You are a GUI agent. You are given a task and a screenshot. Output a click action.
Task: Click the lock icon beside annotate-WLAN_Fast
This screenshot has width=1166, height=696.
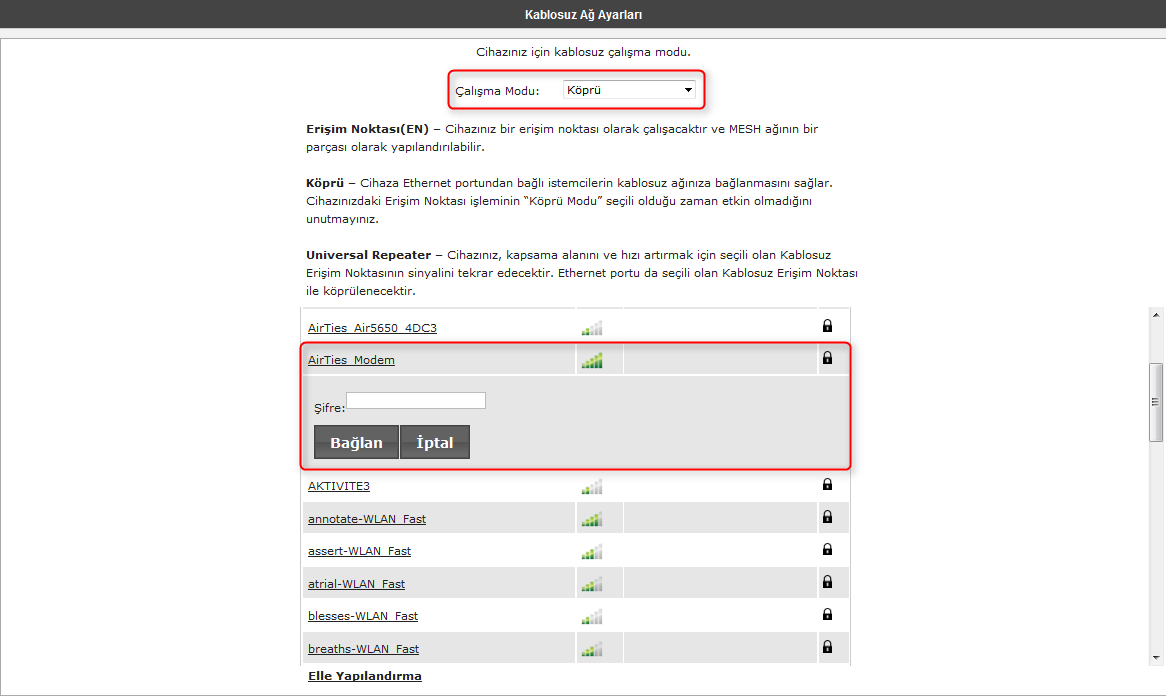point(826,517)
